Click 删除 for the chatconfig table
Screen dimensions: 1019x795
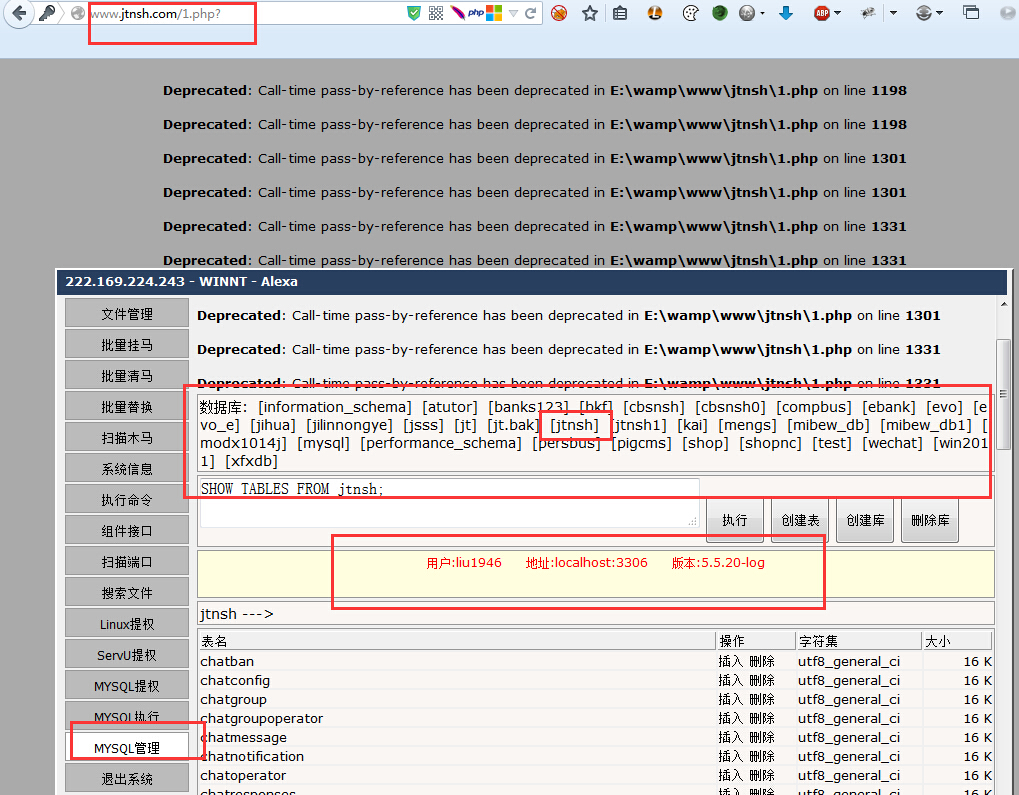click(x=762, y=681)
